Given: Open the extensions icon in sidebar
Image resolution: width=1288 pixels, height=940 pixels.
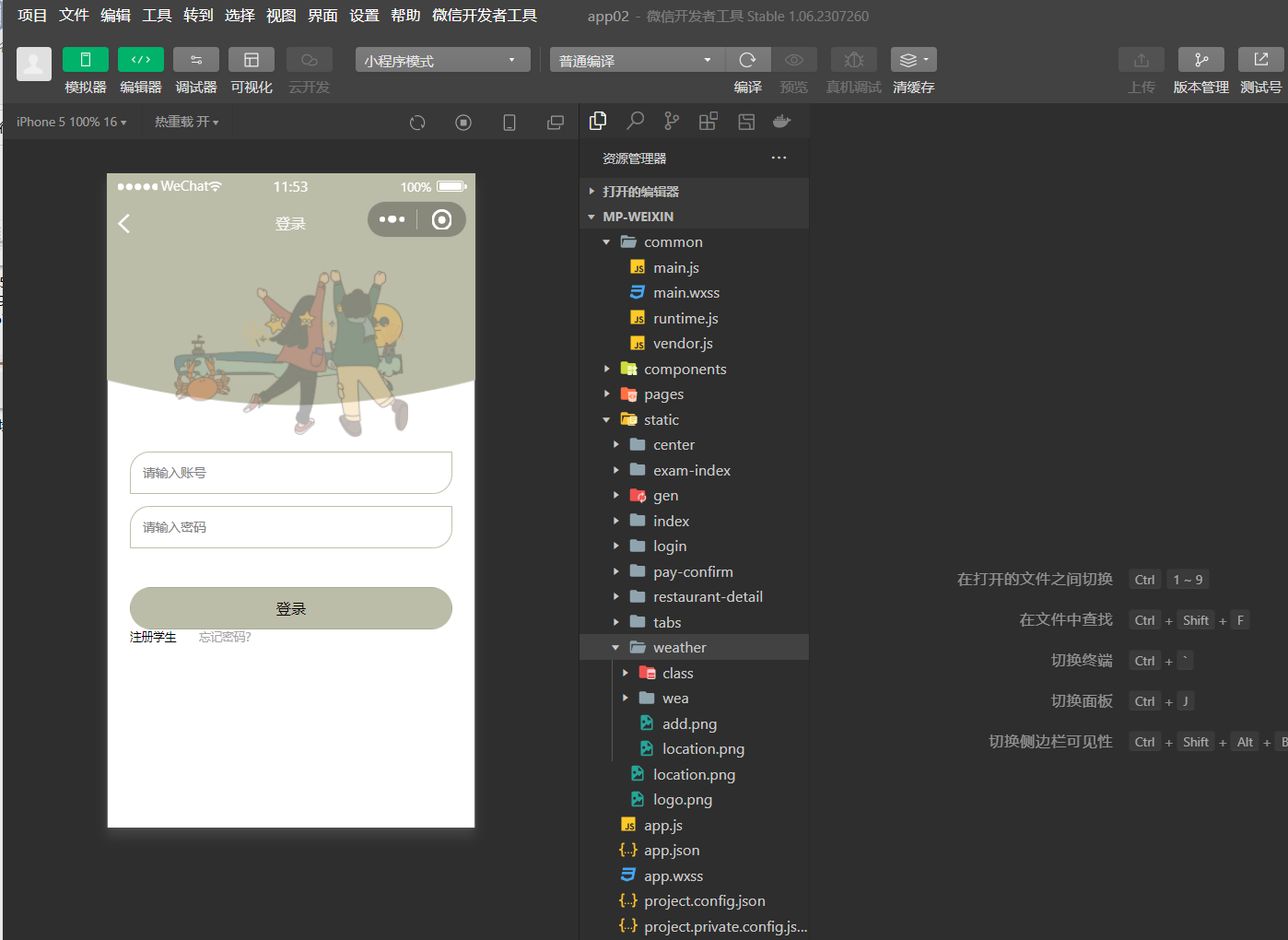Looking at the screenshot, I should click(x=708, y=121).
